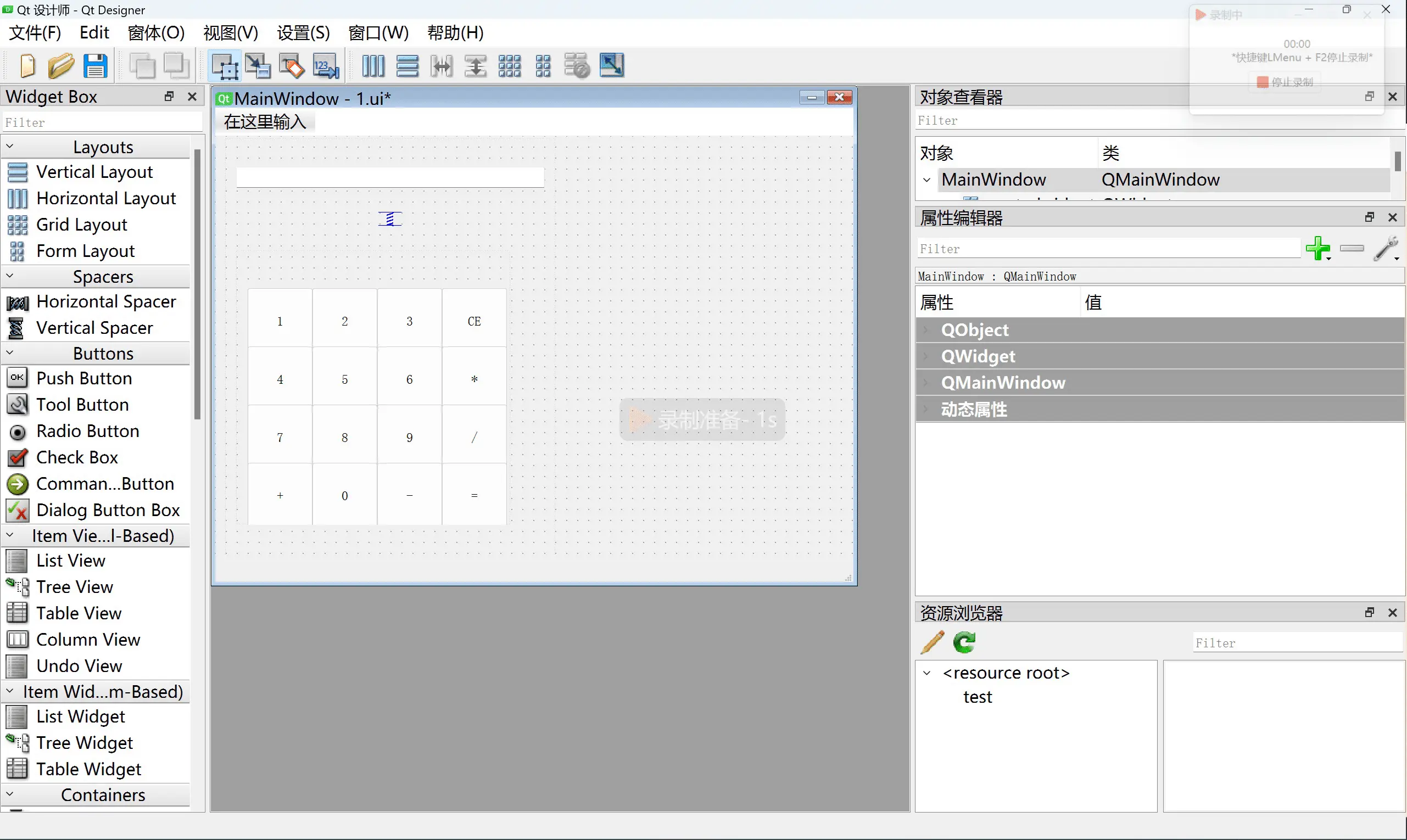Open property editor wrench configure menu
Image resolution: width=1407 pixels, height=840 pixels.
coord(1386,249)
